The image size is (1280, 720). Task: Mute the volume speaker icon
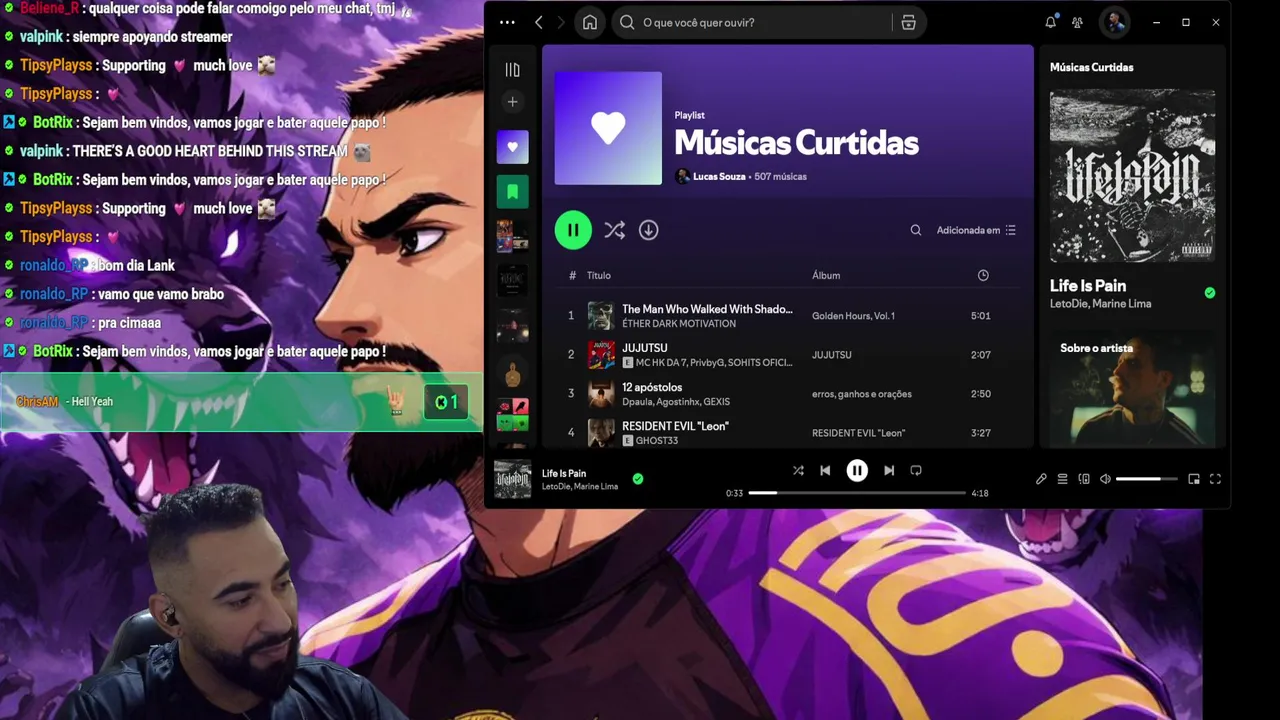(1105, 479)
